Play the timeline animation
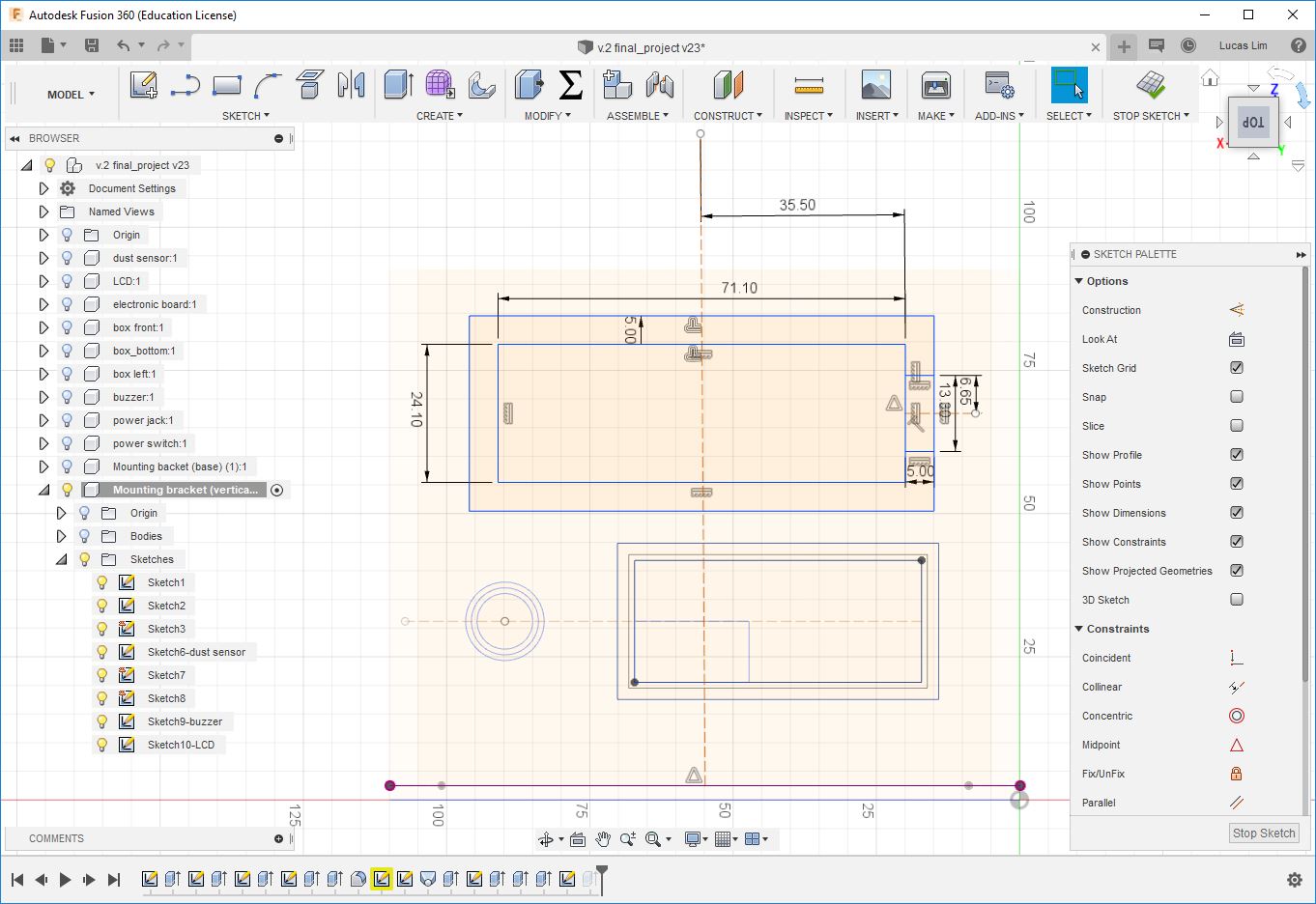 point(65,880)
